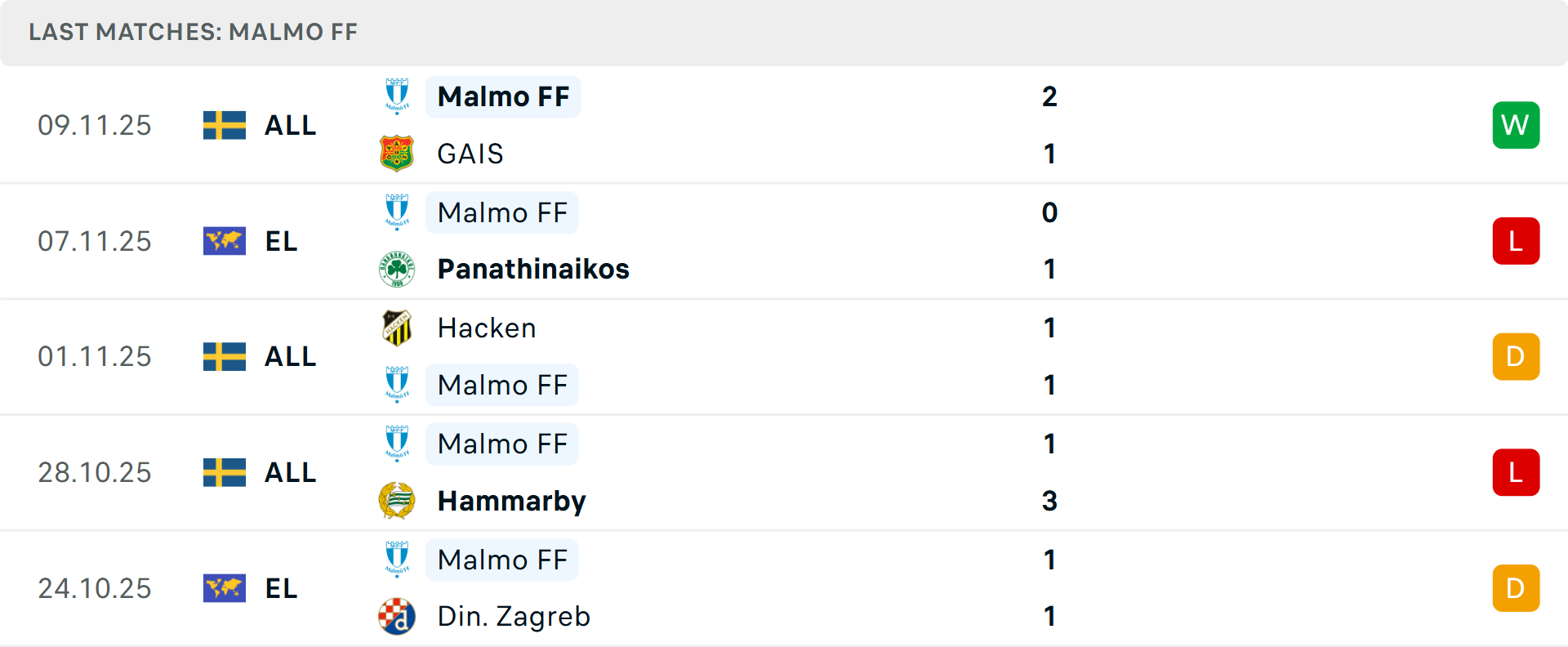Click the Hammarby club crest icon
This screenshot has width=1568, height=647.
(x=397, y=501)
